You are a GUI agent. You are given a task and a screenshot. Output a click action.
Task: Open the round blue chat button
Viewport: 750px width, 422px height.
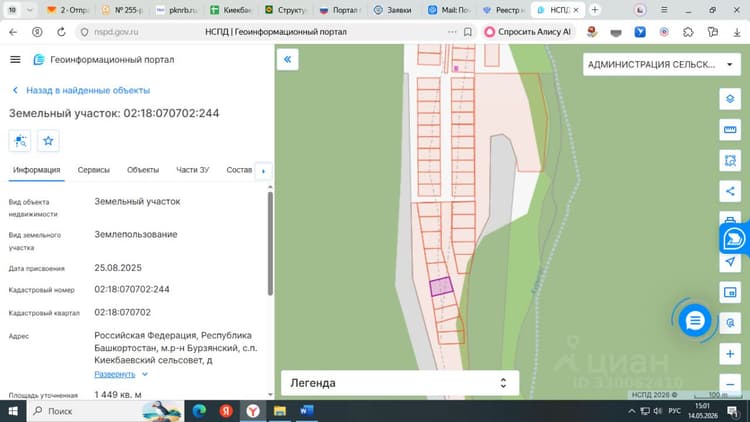pos(695,320)
